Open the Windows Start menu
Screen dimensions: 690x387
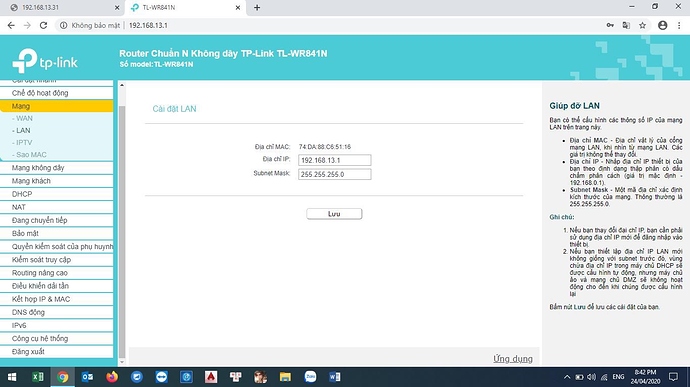tap(12, 377)
